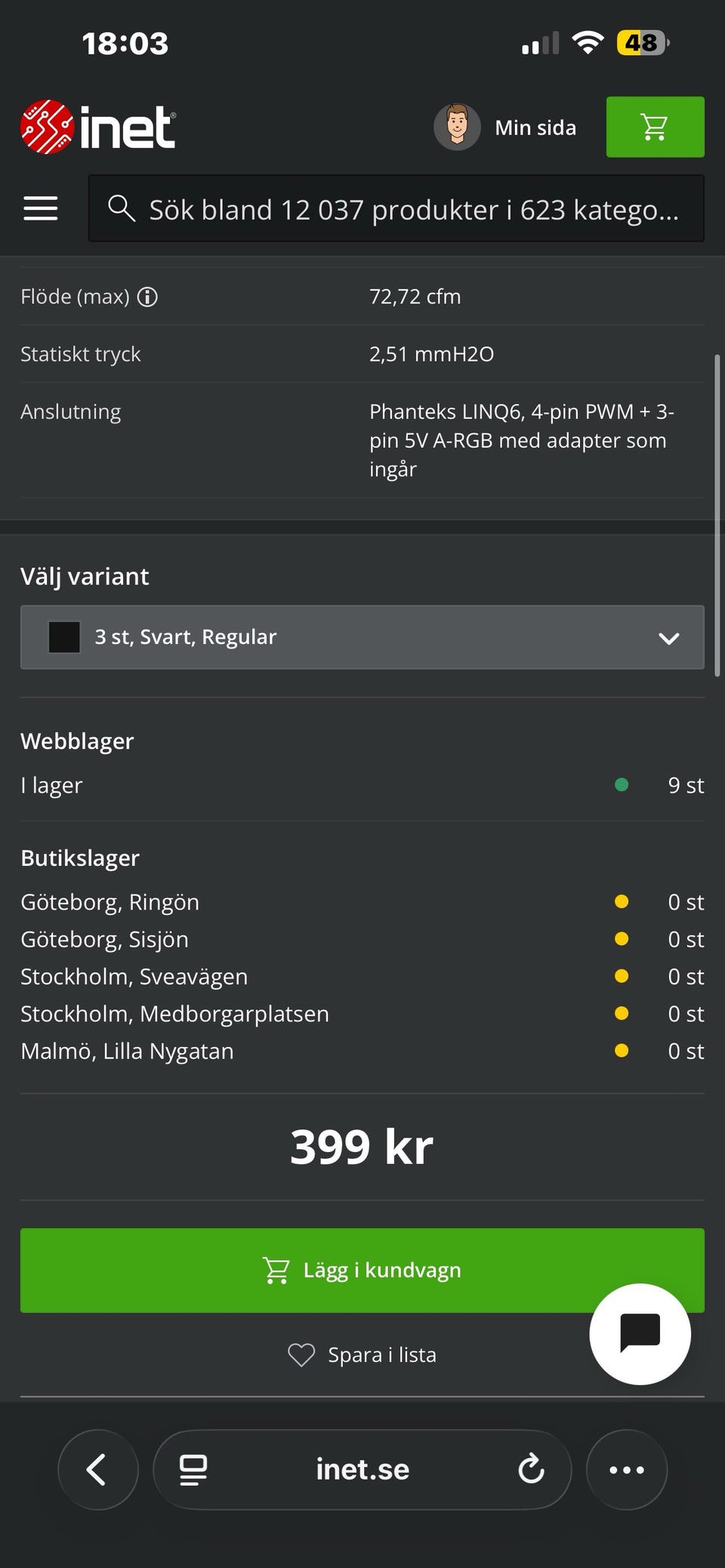Click the black variant color swatch
The height and width of the screenshot is (1568, 725).
pyautogui.click(x=64, y=637)
